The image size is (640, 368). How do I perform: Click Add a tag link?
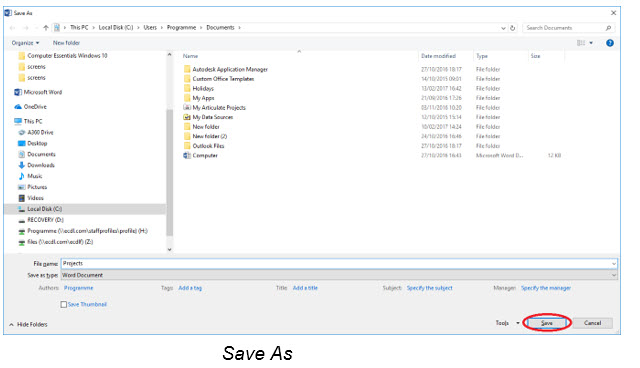click(x=190, y=288)
